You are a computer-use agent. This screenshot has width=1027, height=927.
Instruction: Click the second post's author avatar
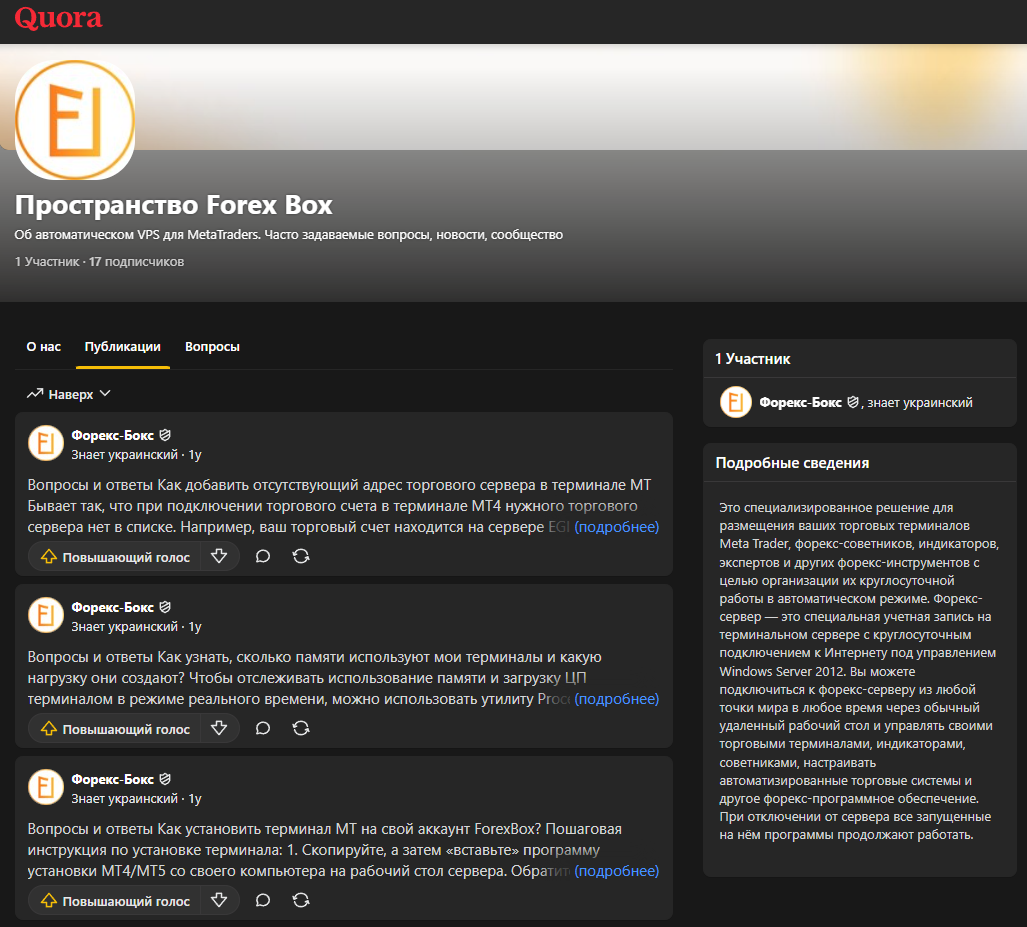point(46,615)
